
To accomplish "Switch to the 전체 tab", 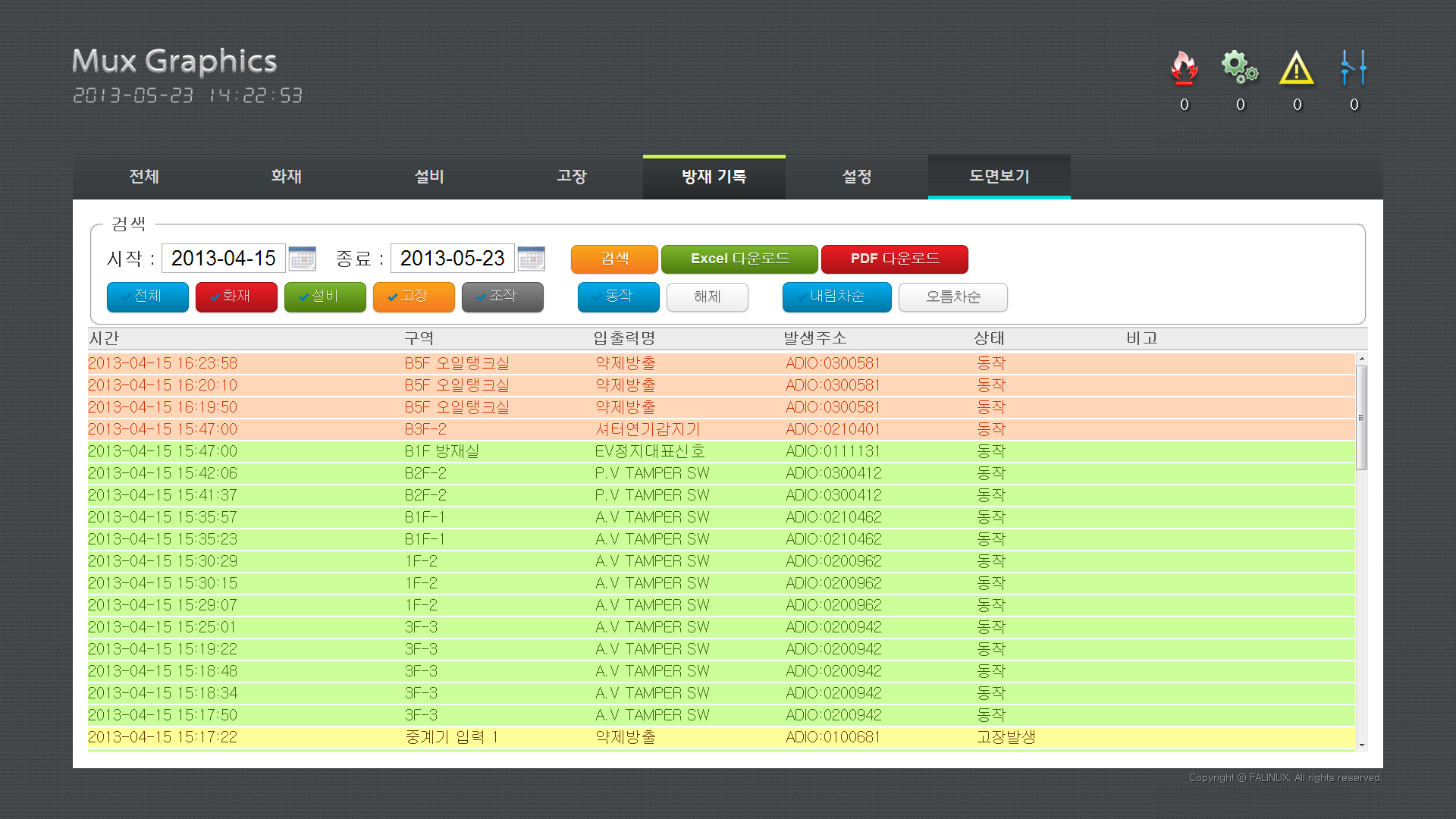I will 144,177.
